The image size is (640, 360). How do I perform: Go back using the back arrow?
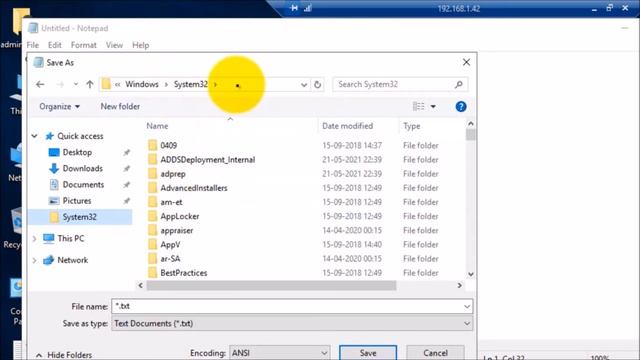(40, 84)
